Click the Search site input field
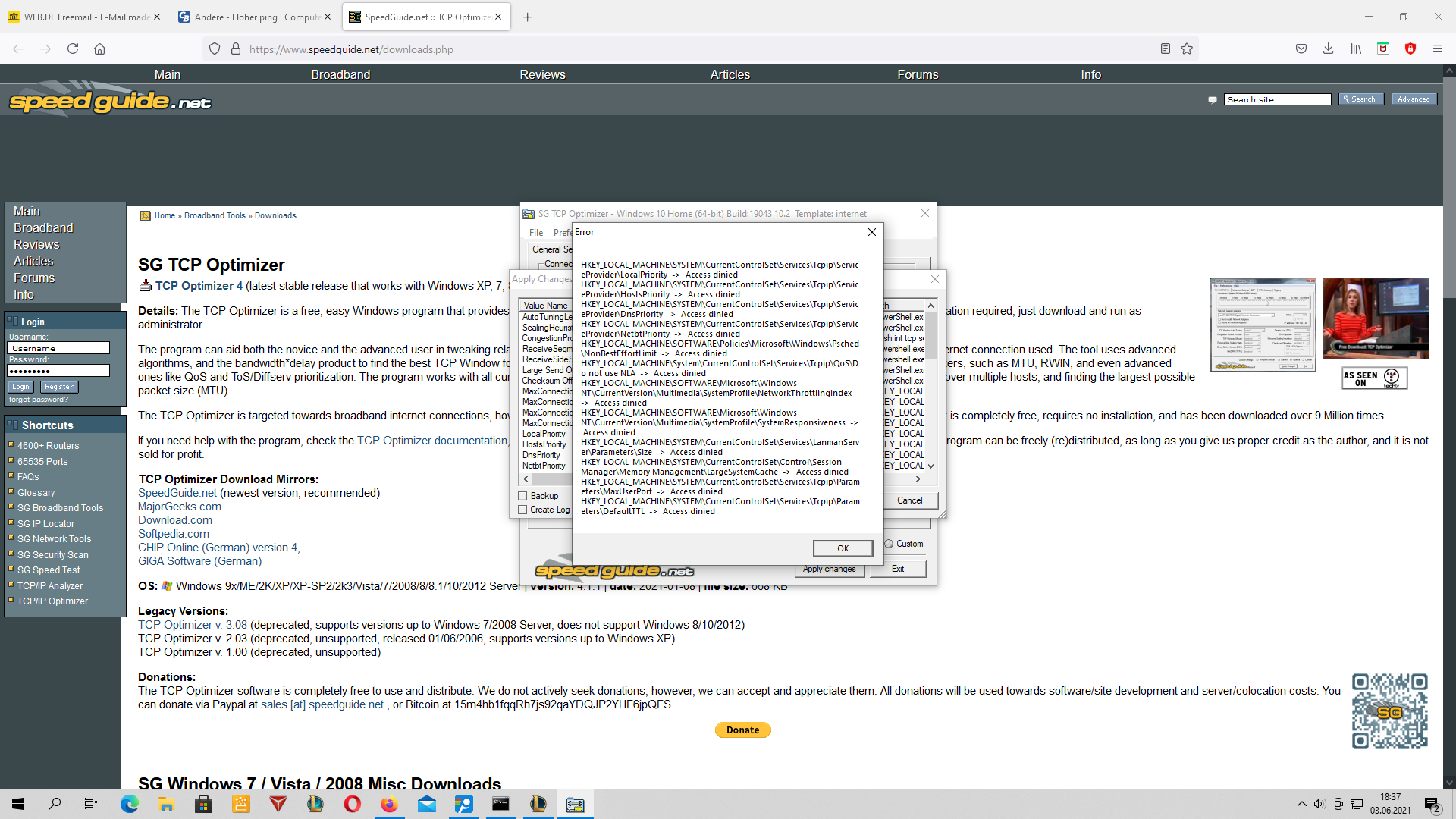Viewport: 1456px width, 819px height. click(1277, 99)
